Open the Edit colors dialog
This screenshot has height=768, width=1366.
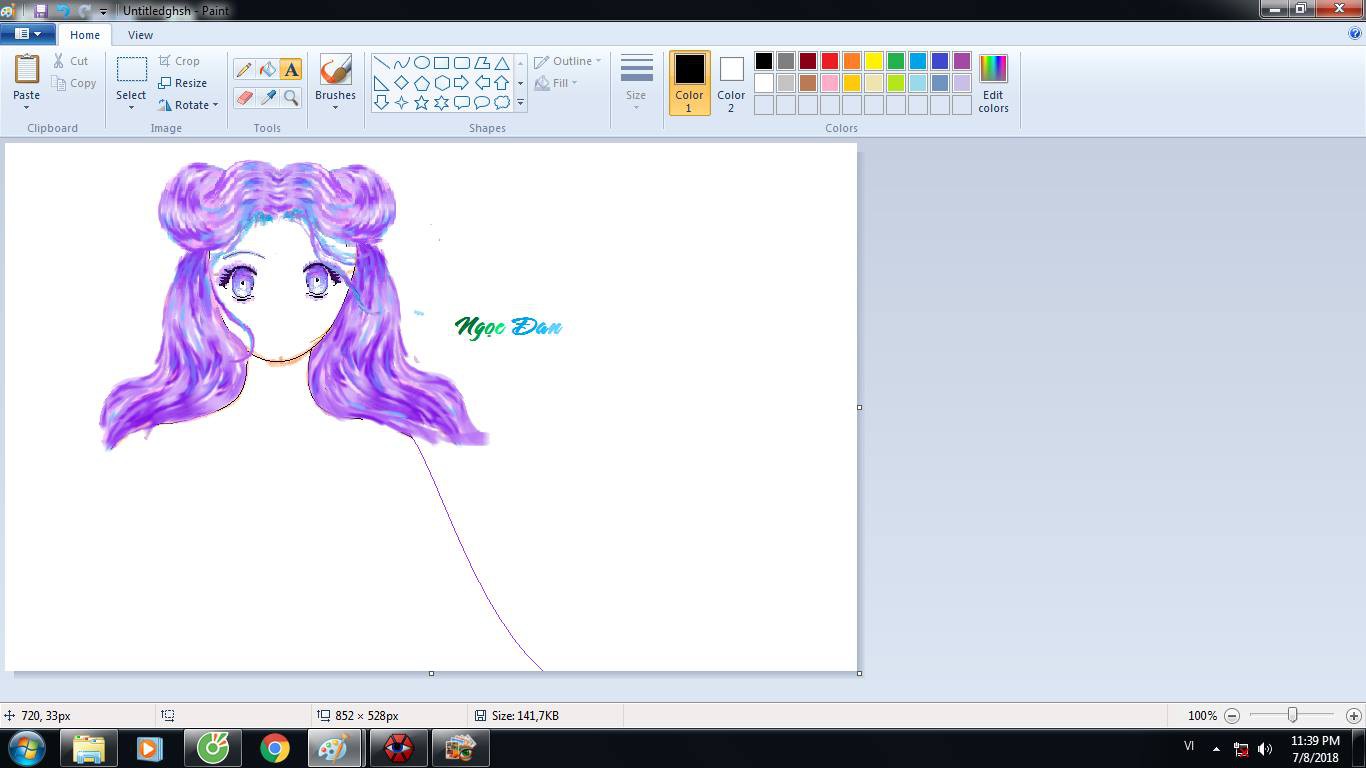993,83
